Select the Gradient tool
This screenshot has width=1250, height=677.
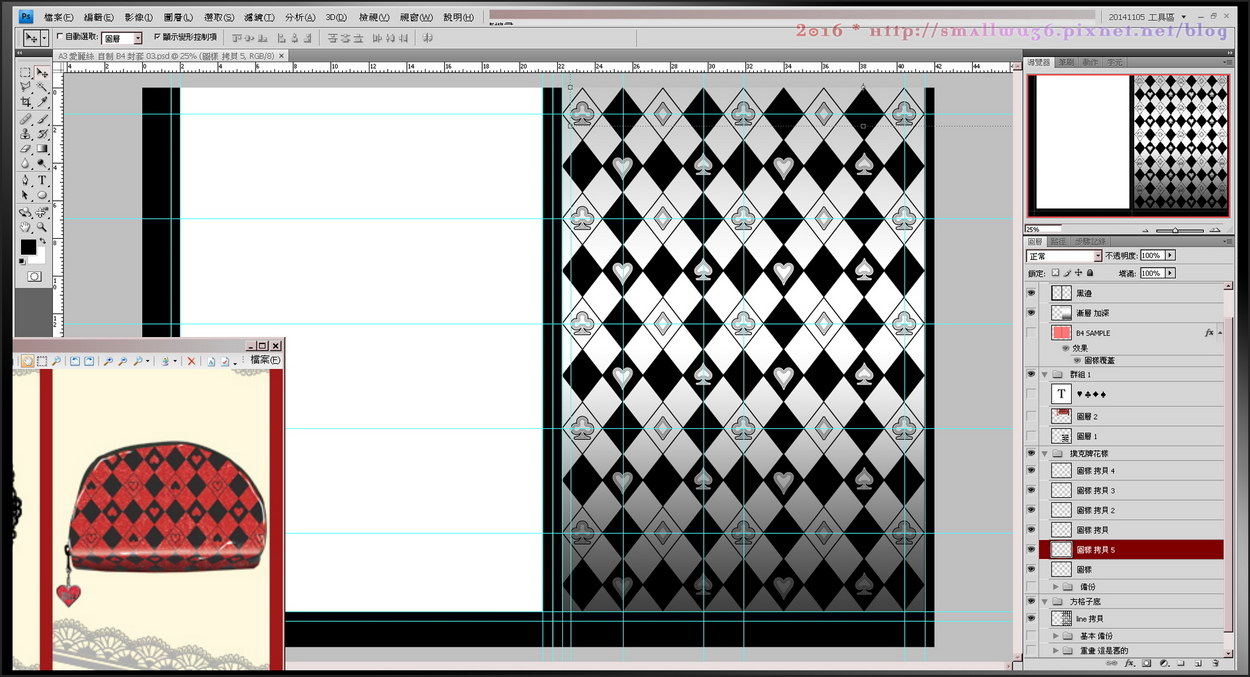tap(42, 149)
